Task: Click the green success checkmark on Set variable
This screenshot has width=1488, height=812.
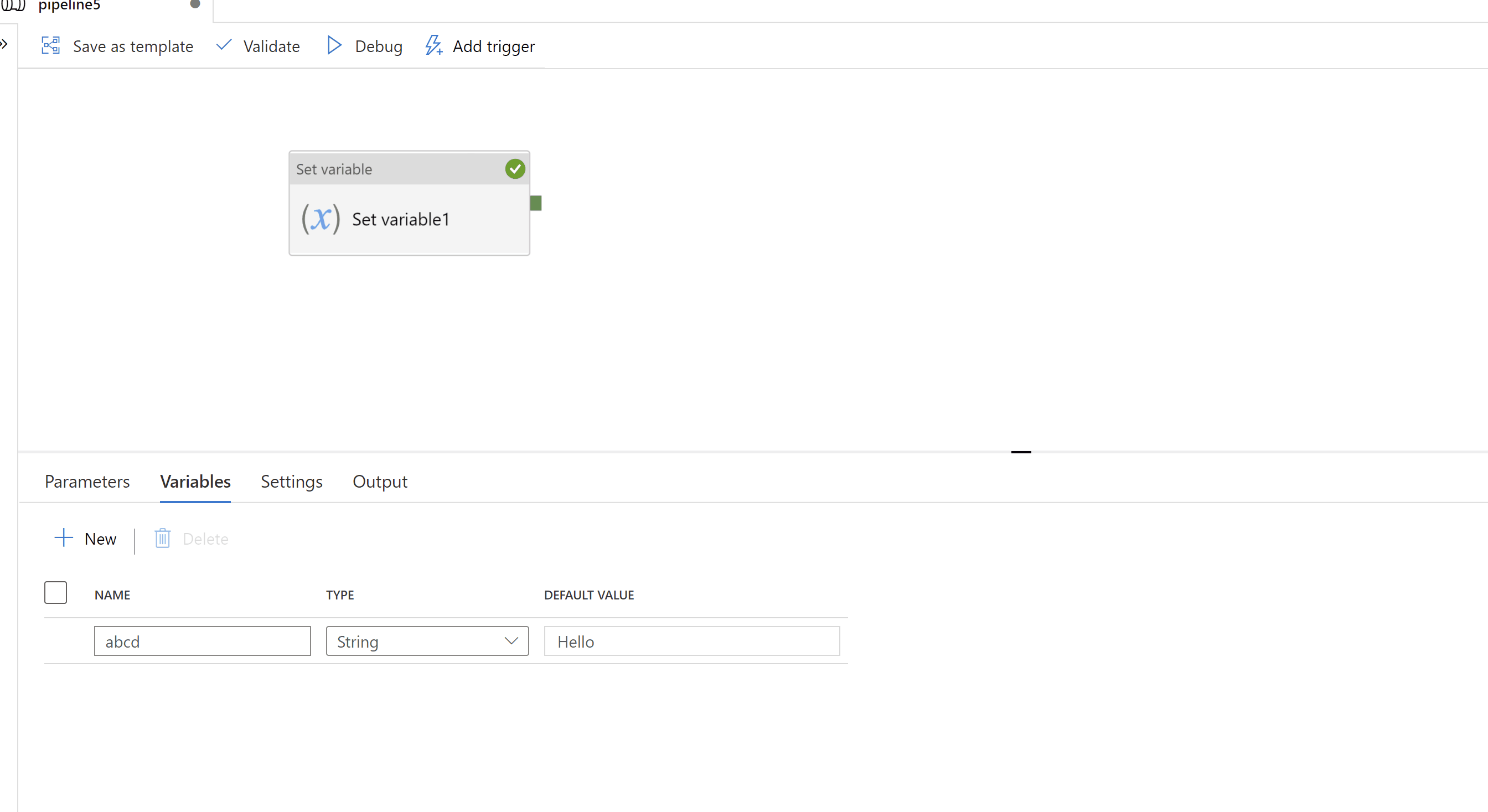Action: (515, 168)
